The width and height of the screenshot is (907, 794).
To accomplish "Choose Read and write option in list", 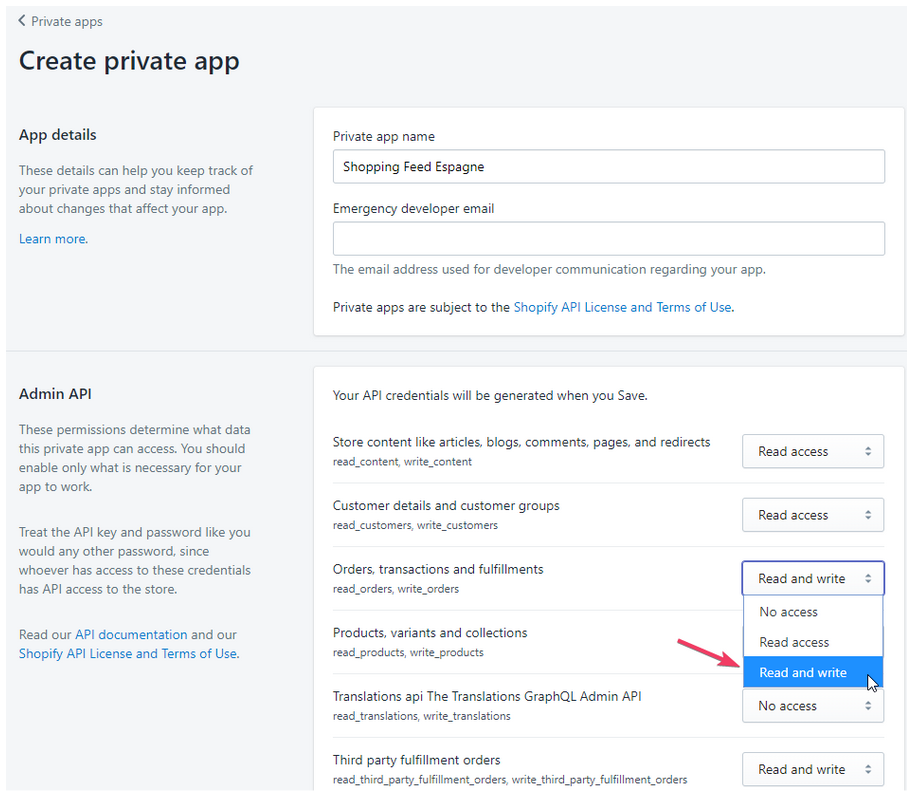I will (803, 673).
